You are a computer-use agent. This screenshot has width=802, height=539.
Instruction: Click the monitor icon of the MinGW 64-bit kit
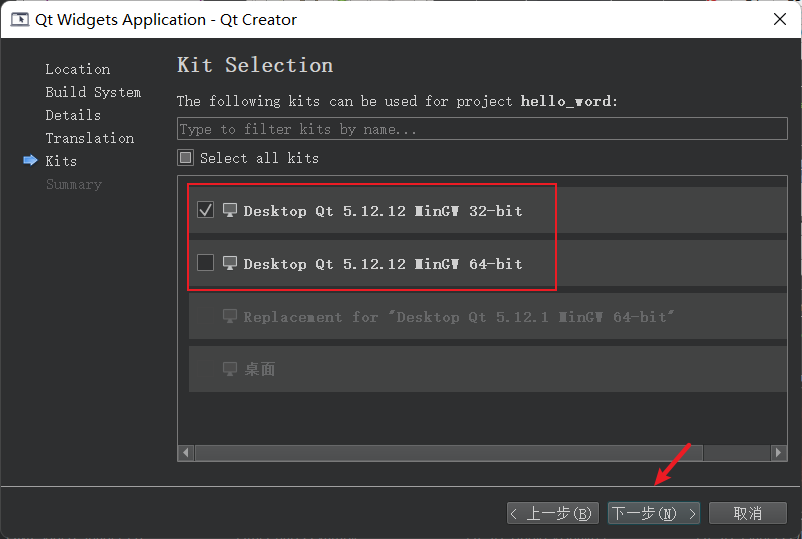pyautogui.click(x=230, y=263)
